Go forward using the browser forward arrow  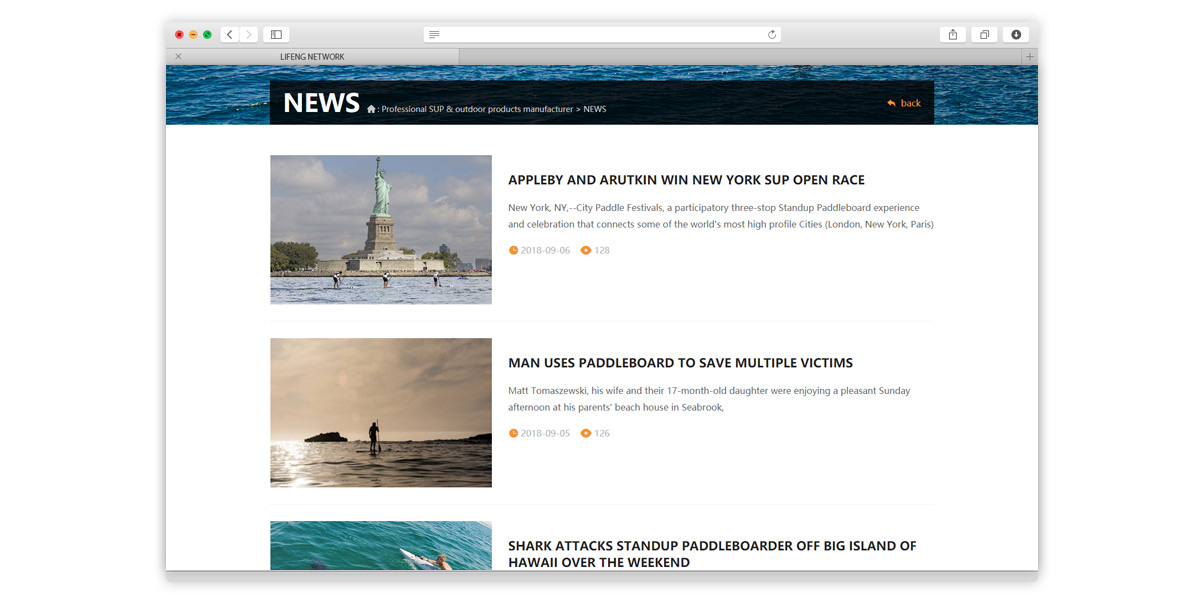pyautogui.click(x=249, y=34)
